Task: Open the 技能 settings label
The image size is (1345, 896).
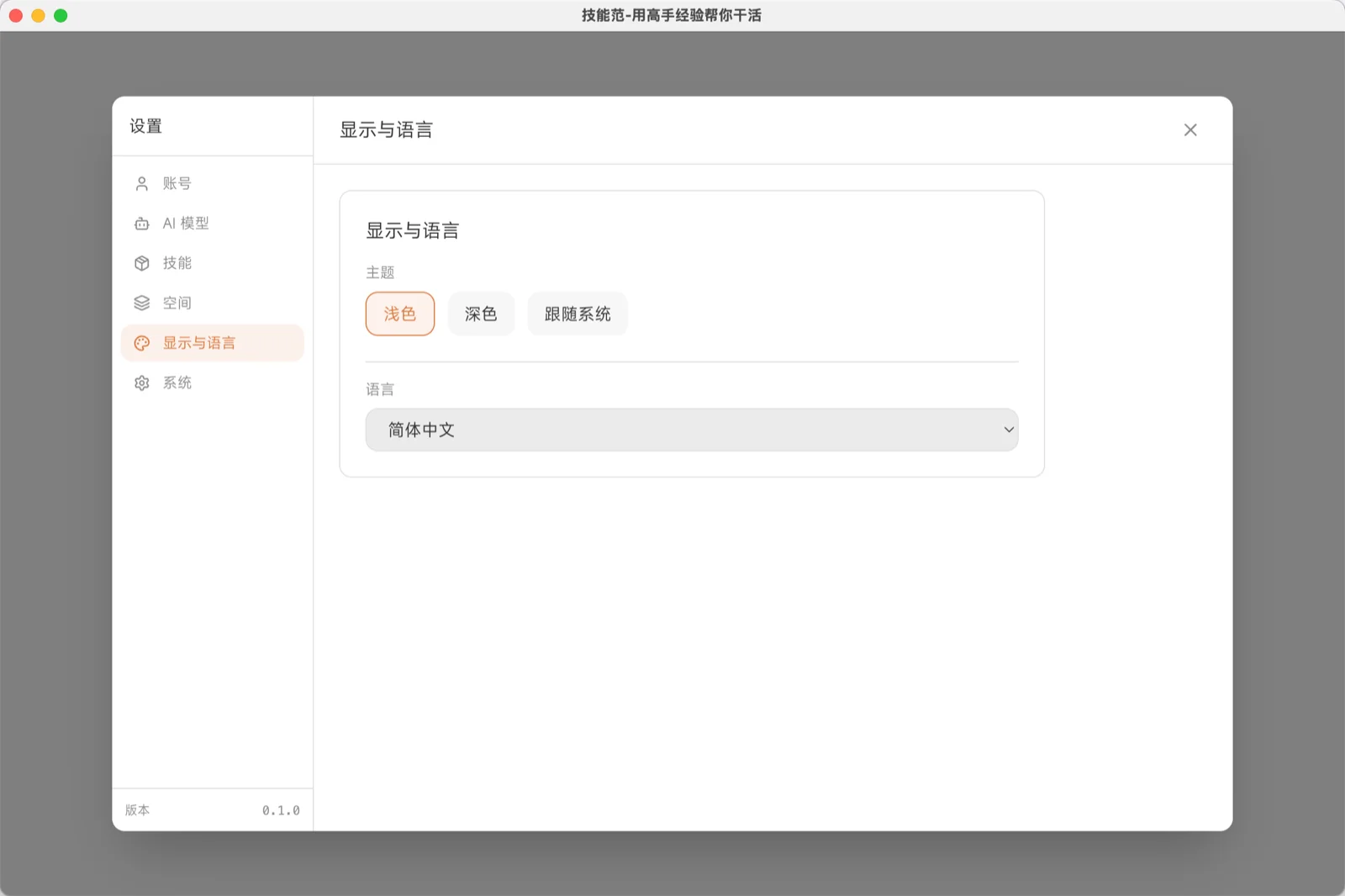Action: (177, 263)
